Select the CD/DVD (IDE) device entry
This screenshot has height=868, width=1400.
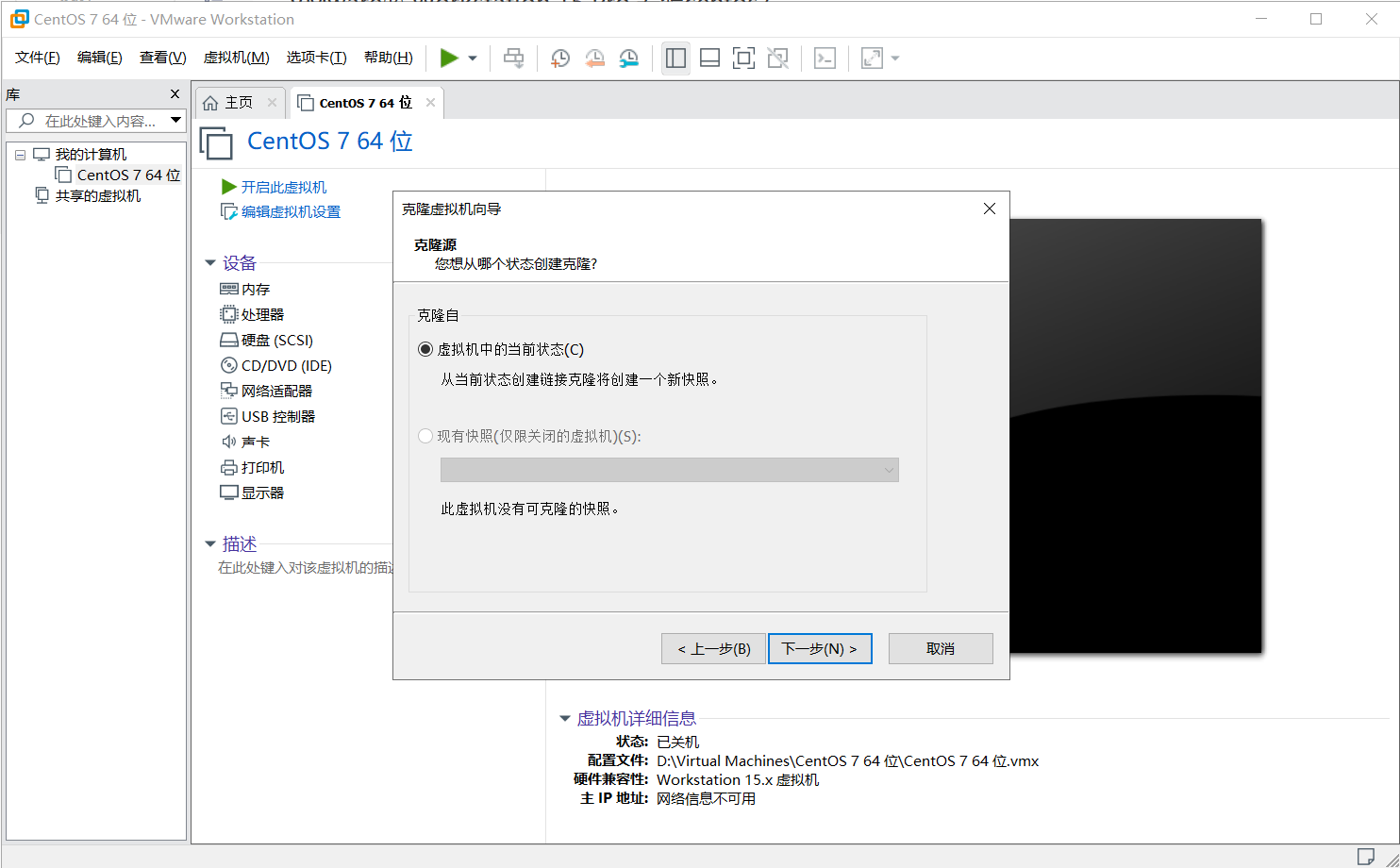[x=287, y=366]
